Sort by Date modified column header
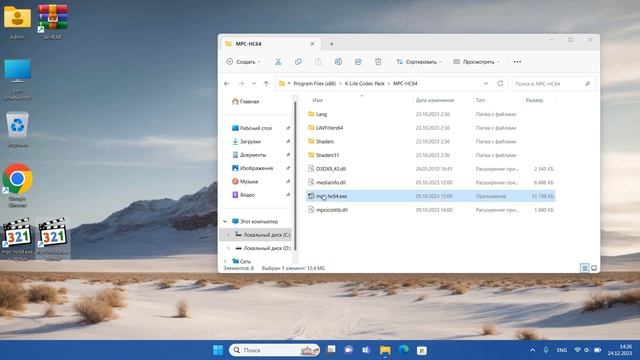 [435, 100]
